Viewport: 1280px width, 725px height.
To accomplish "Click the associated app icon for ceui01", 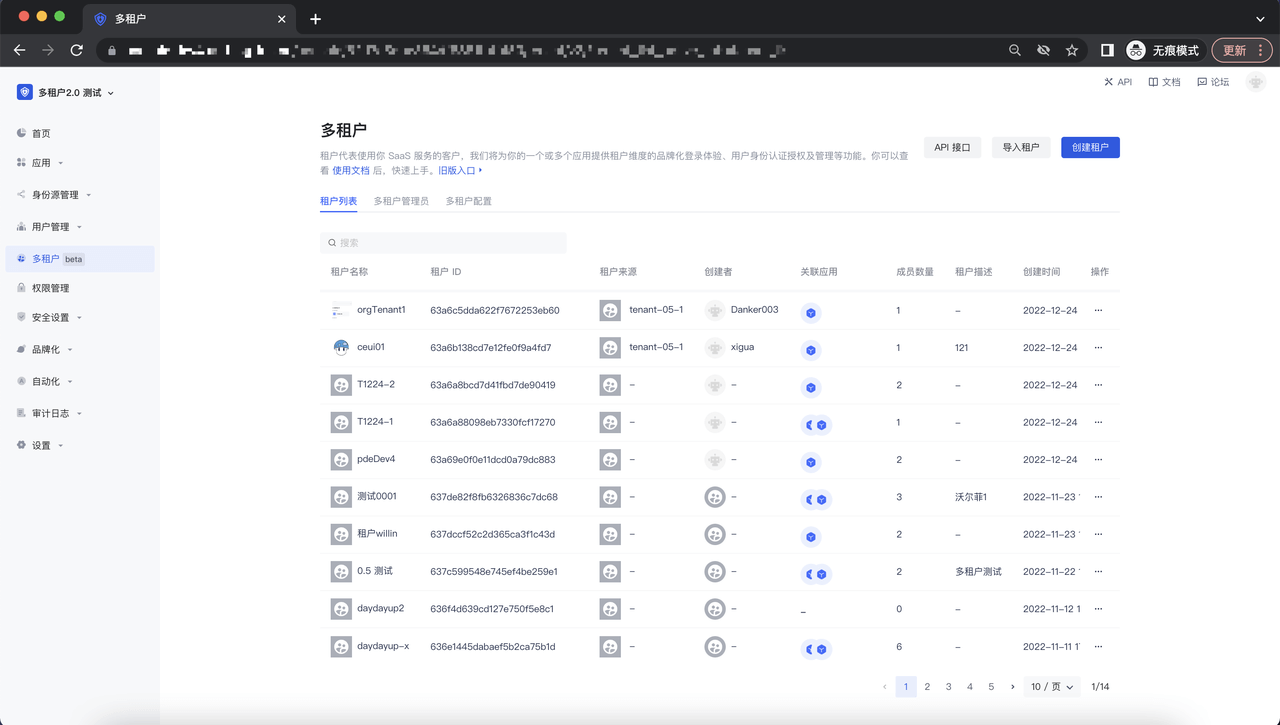I will (811, 350).
